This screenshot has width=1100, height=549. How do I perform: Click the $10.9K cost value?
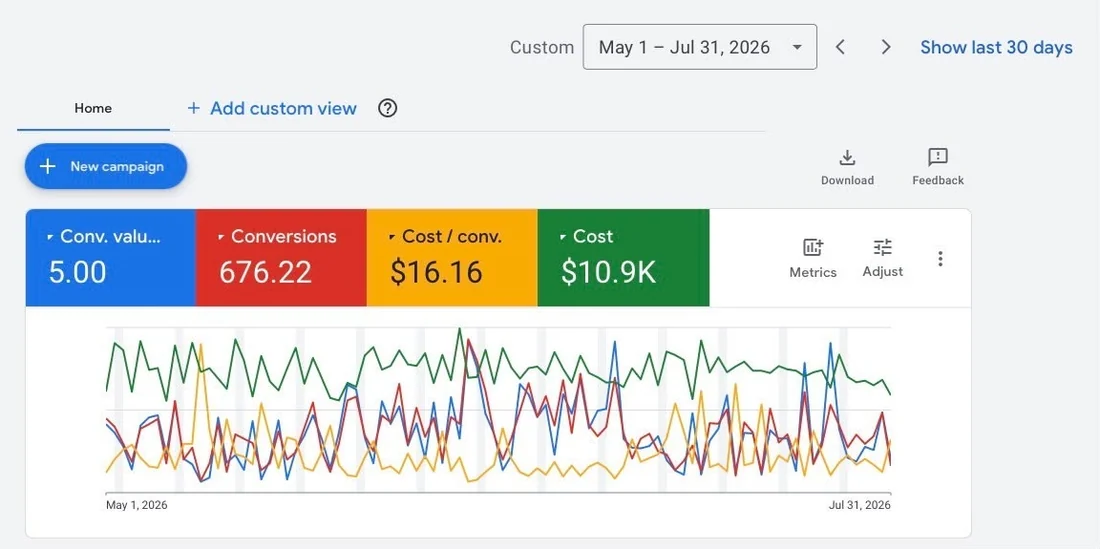point(609,272)
